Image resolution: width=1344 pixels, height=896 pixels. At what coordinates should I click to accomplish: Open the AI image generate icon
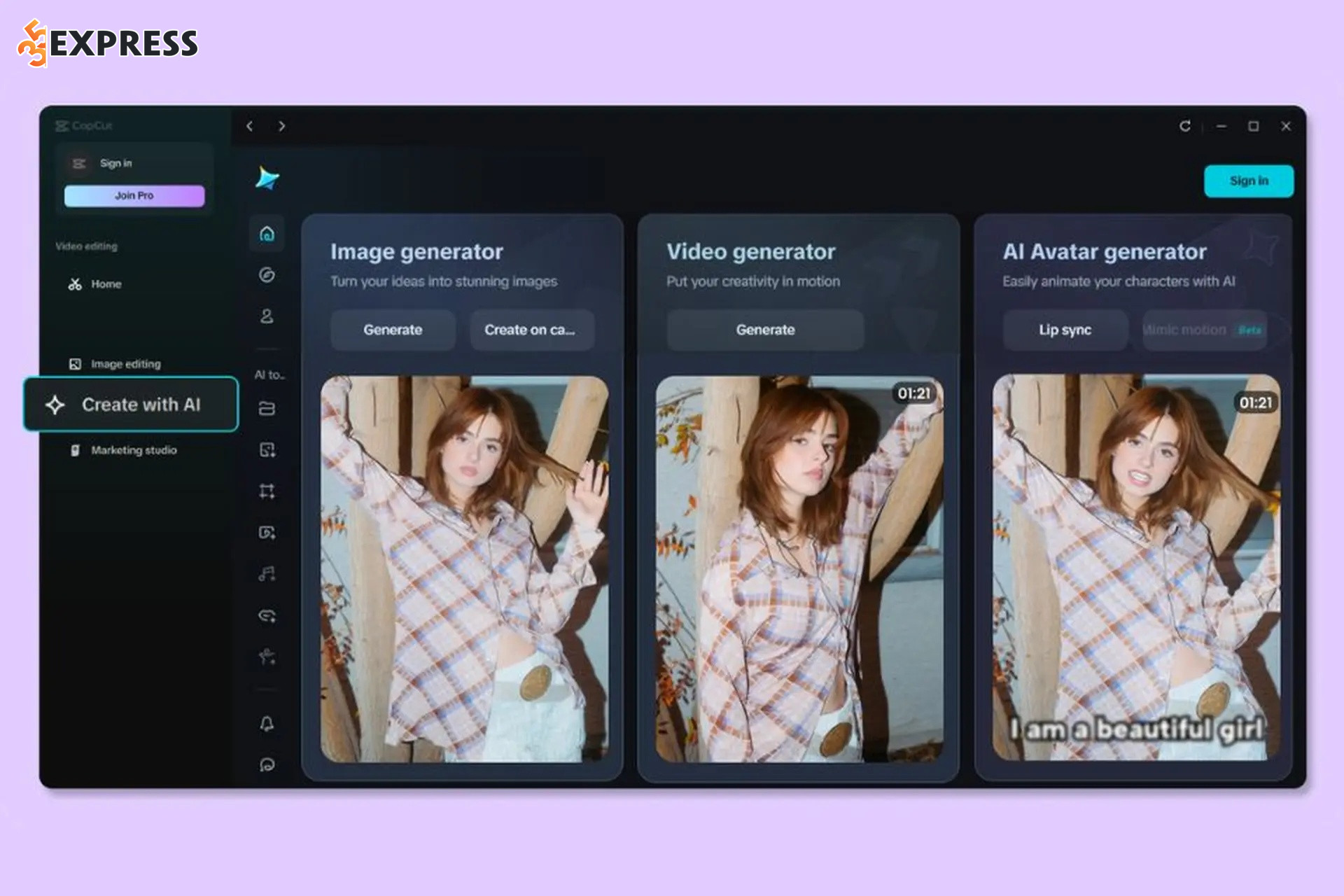coord(267,449)
